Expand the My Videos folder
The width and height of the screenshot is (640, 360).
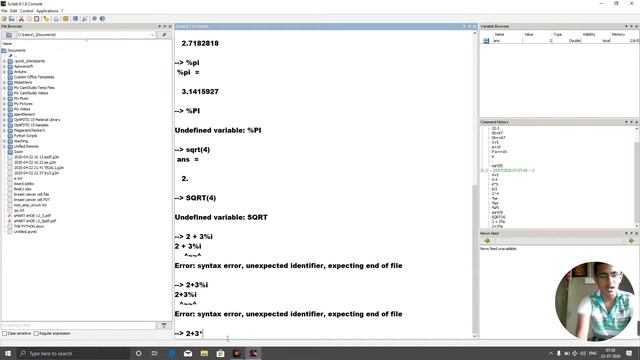(4, 109)
